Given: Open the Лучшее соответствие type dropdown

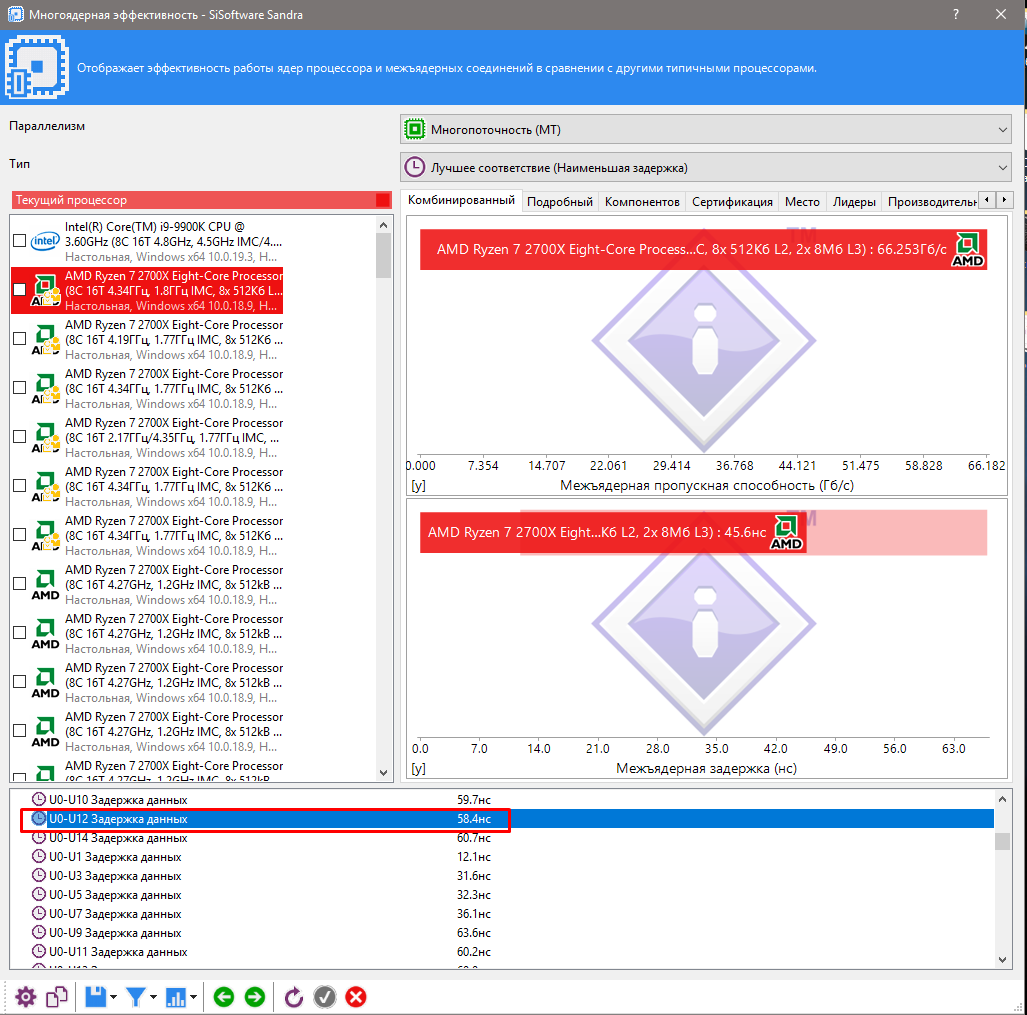Looking at the screenshot, I should click(705, 168).
